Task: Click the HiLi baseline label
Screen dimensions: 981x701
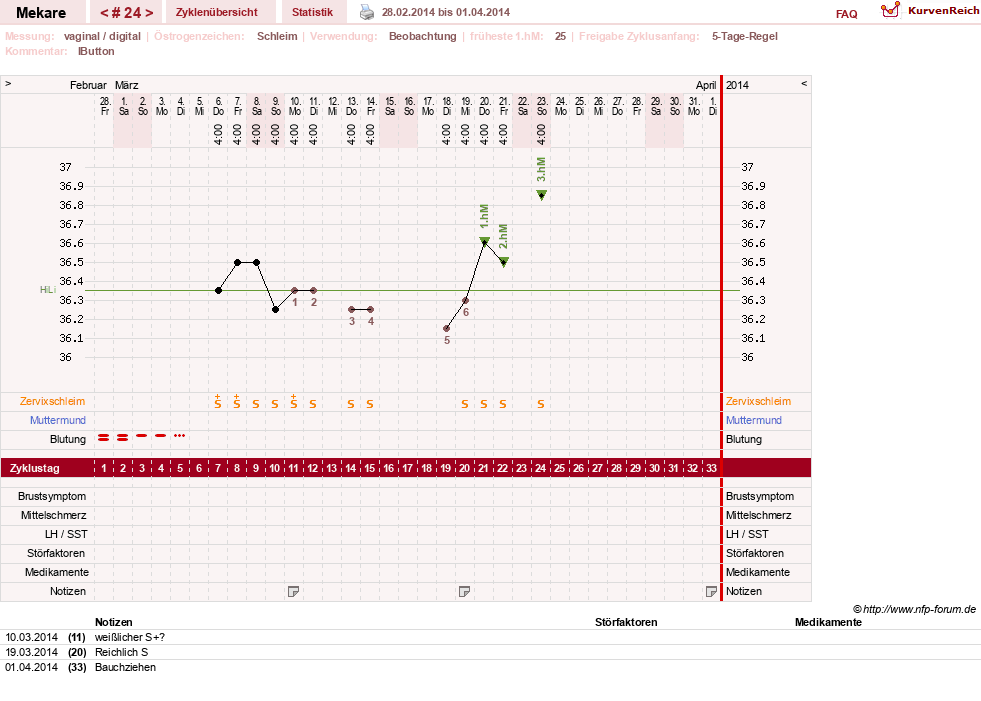Action: (48, 290)
